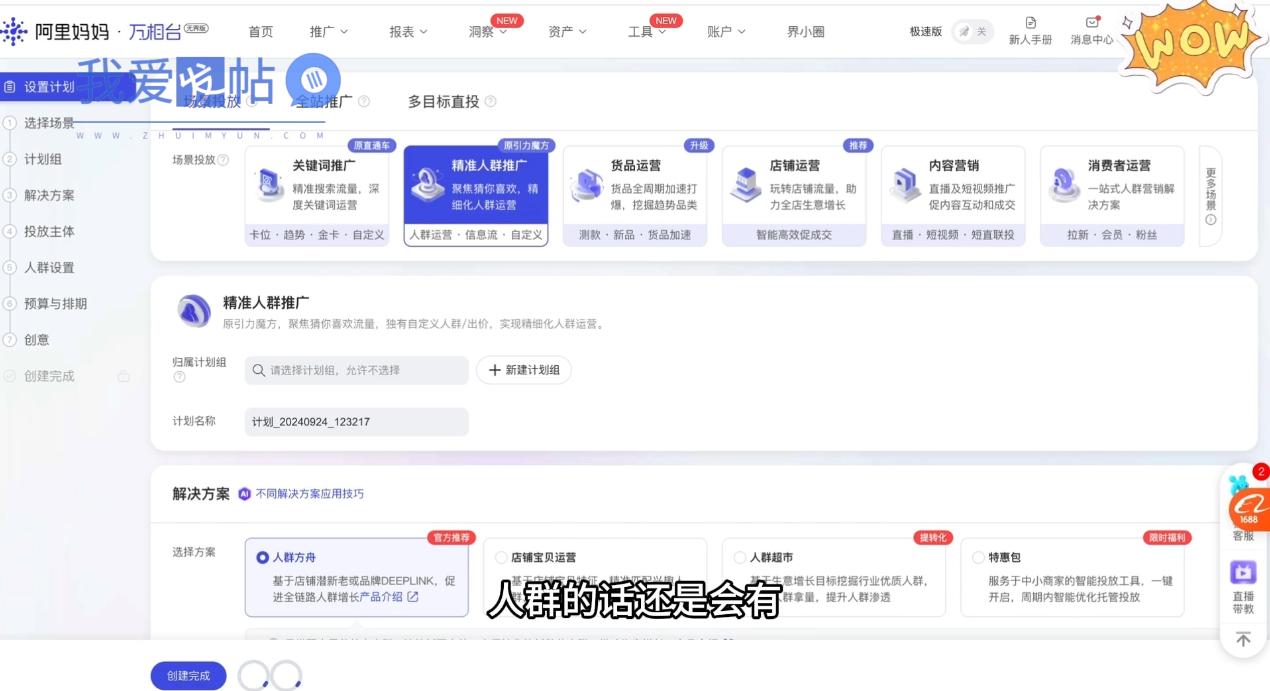1270x691 pixels.
Task: Expand the 工具 dropdown menu
Action: (x=647, y=32)
